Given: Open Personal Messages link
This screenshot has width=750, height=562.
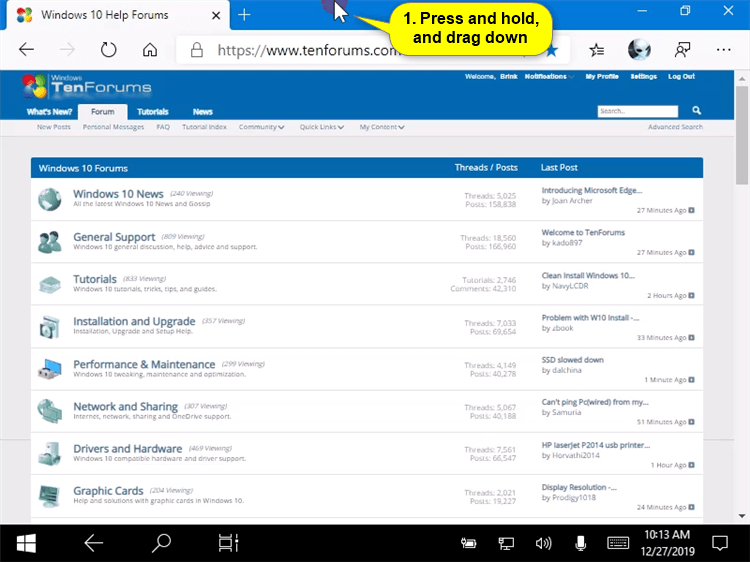Looking at the screenshot, I should pyautogui.click(x=113, y=127).
